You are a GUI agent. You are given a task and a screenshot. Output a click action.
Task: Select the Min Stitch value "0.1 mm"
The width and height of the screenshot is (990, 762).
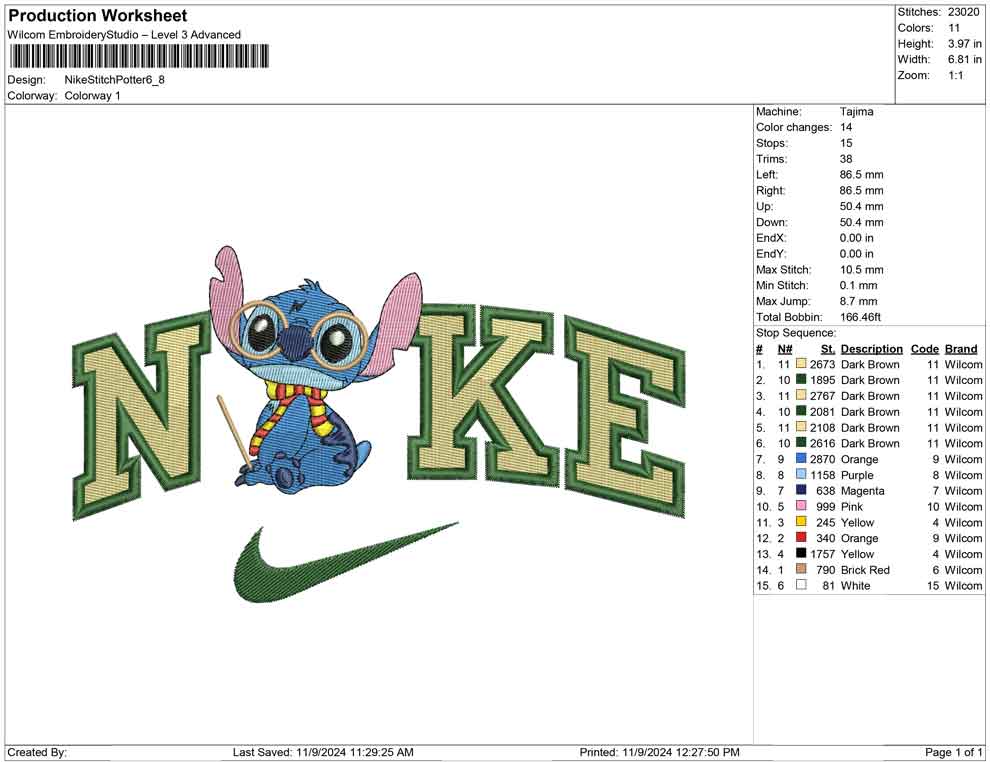point(858,285)
